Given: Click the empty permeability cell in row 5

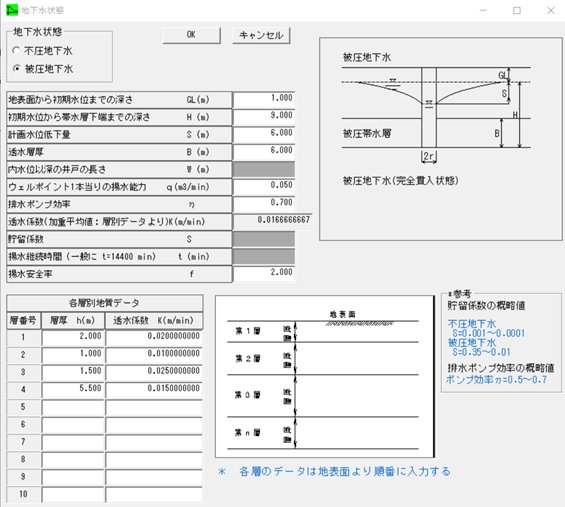Looking at the screenshot, I should click(154, 407).
